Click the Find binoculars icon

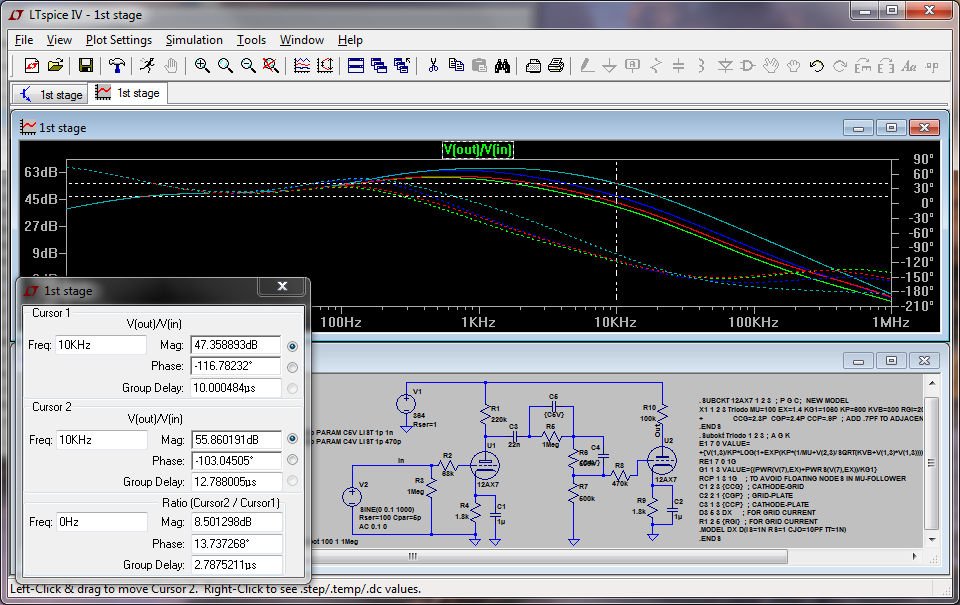pos(504,66)
